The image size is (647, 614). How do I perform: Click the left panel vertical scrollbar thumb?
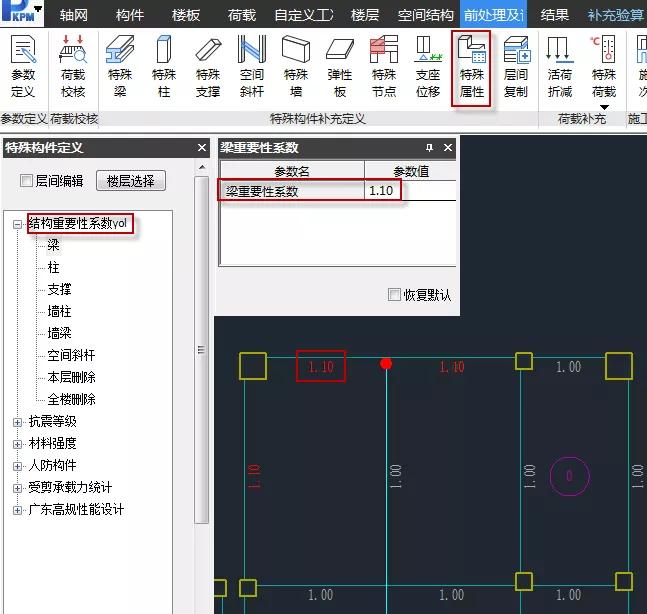[202, 350]
